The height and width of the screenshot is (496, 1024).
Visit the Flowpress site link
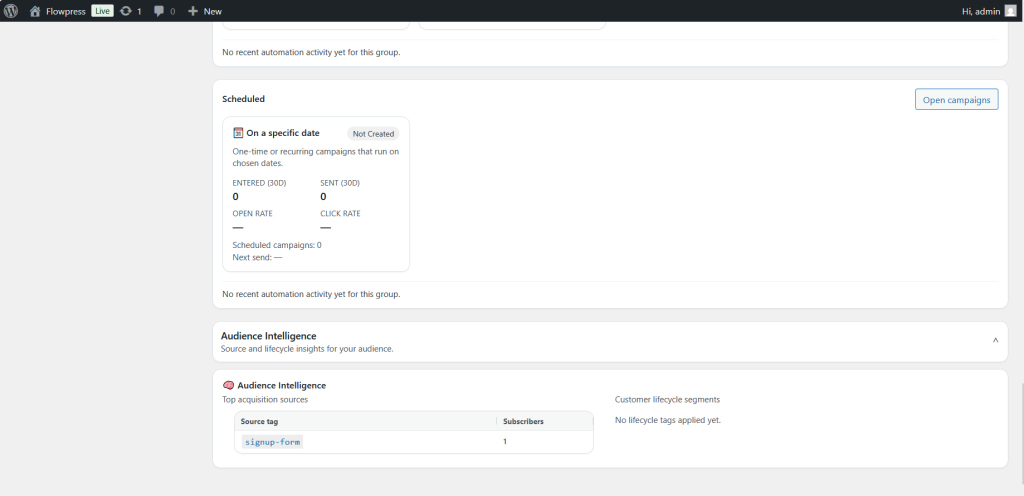[x=65, y=11]
